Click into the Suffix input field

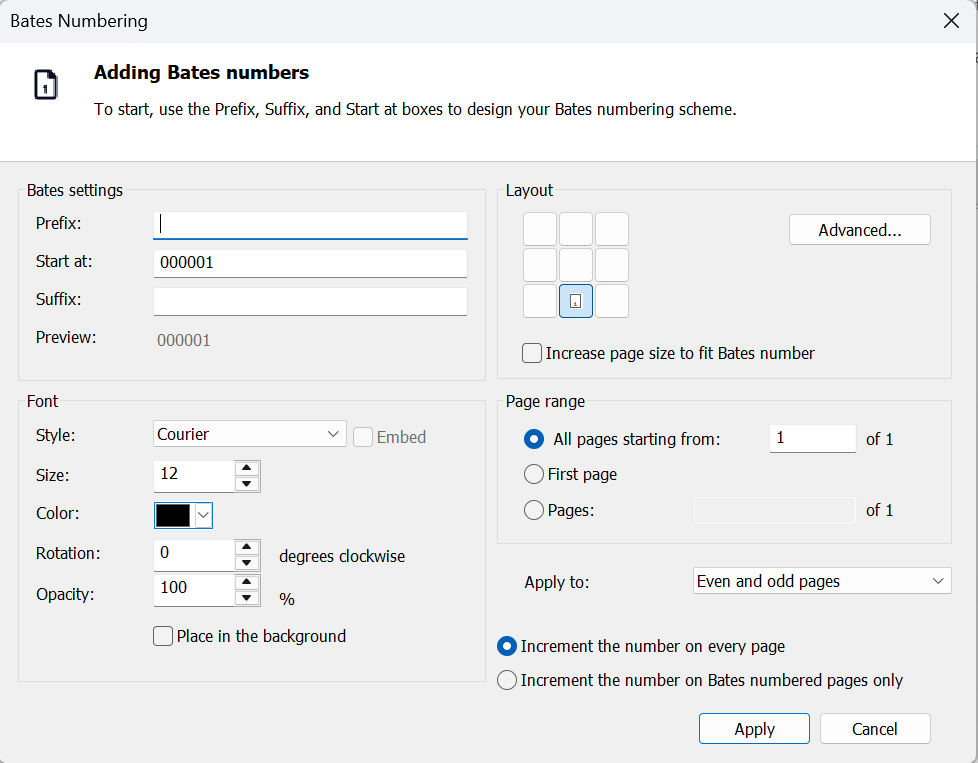coord(310,301)
